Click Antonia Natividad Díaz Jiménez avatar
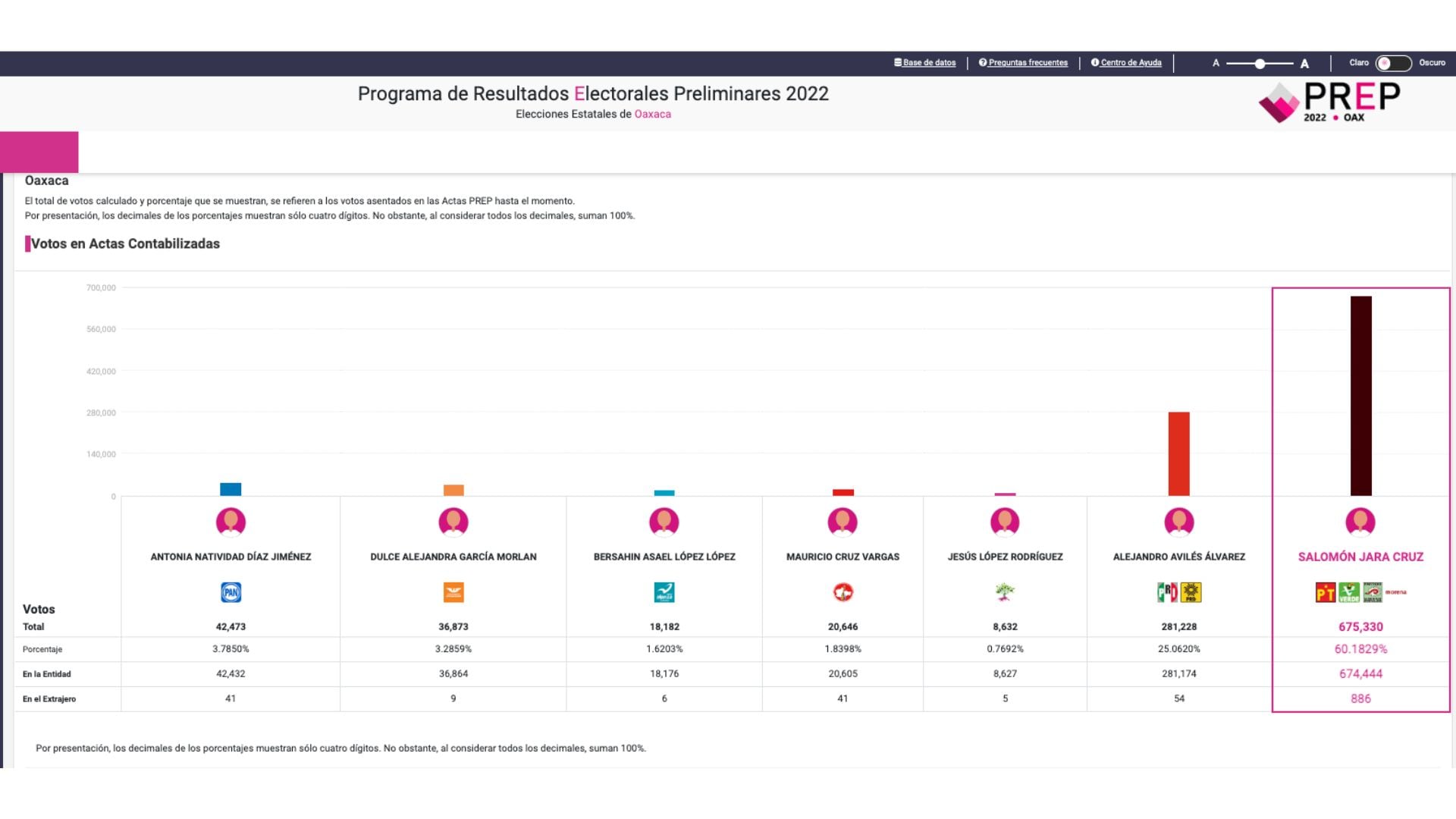The image size is (1456, 819). pyautogui.click(x=231, y=522)
